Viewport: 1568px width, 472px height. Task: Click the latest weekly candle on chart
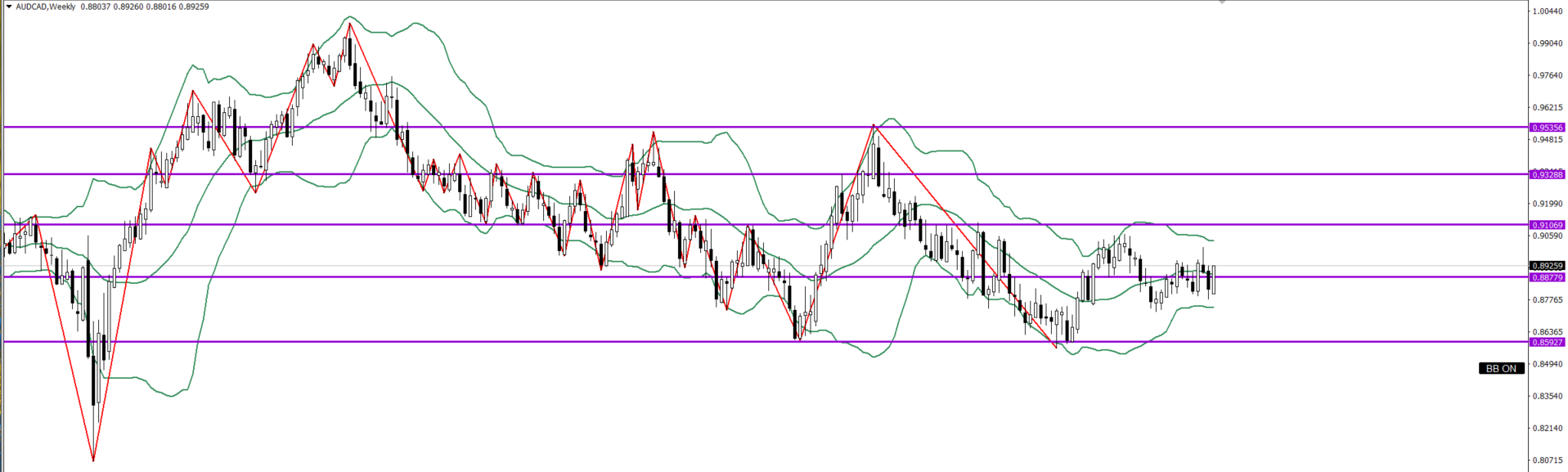pyautogui.click(x=1214, y=279)
